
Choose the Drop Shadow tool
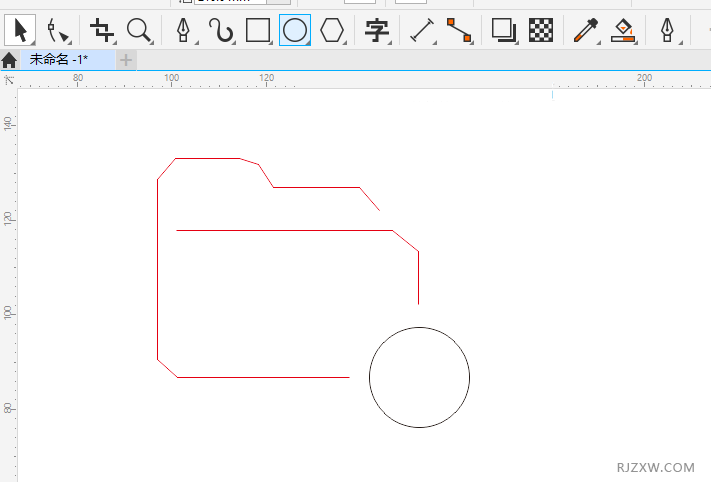pyautogui.click(x=504, y=30)
